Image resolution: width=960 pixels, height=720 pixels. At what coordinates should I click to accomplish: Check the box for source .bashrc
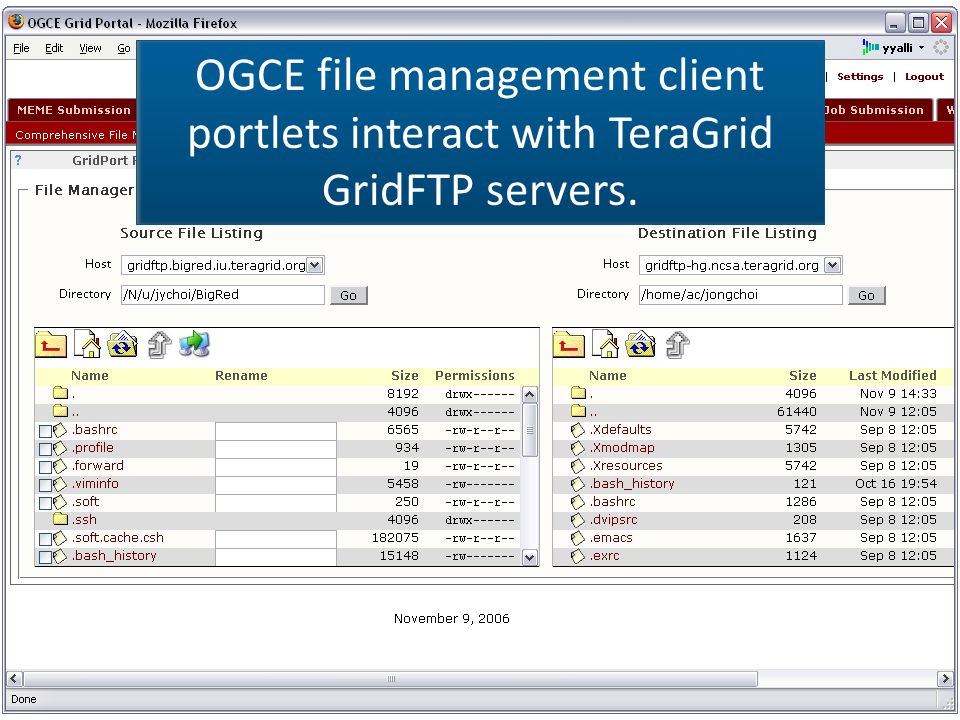tap(45, 431)
